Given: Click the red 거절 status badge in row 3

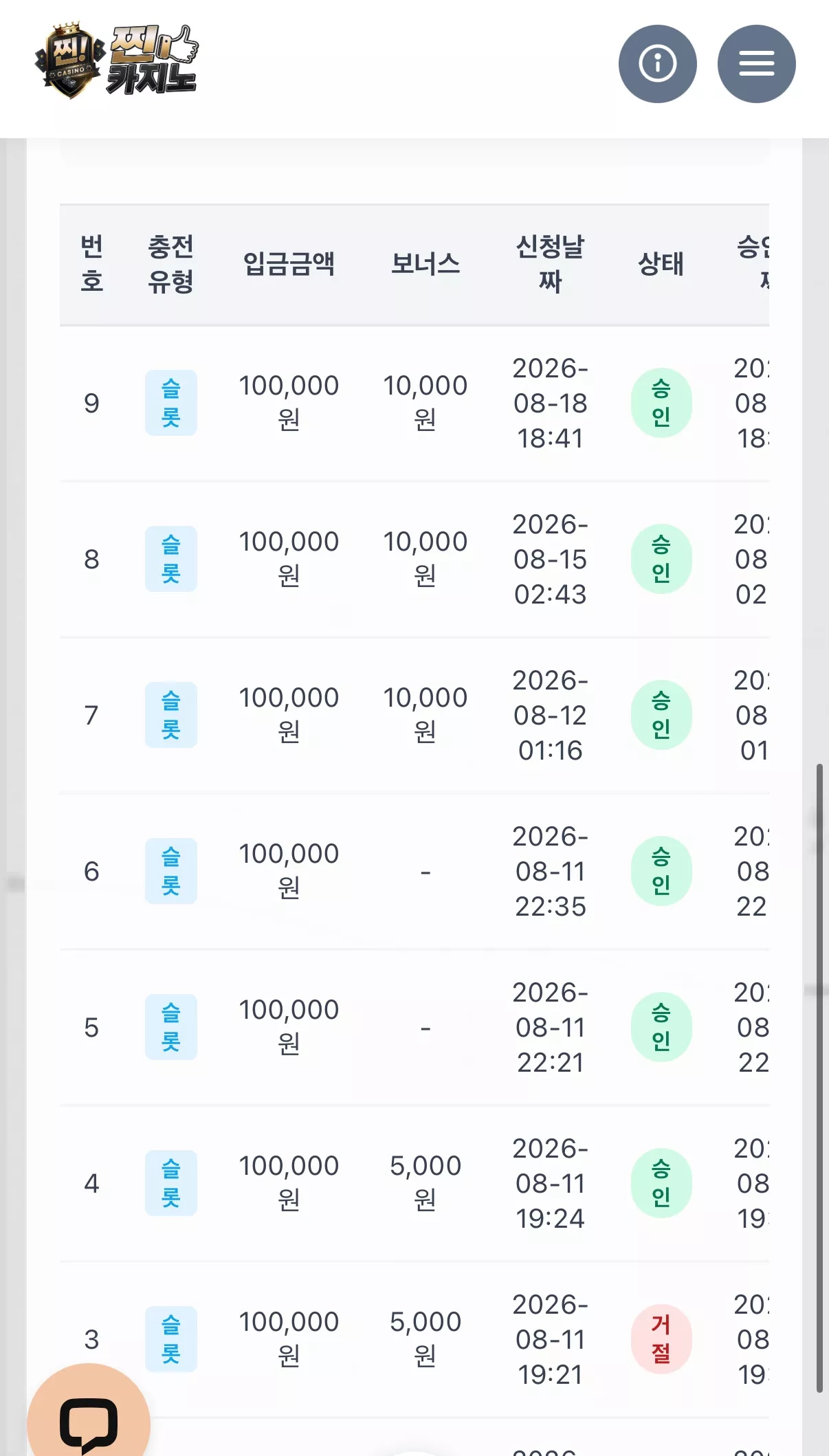Looking at the screenshot, I should click(661, 1339).
